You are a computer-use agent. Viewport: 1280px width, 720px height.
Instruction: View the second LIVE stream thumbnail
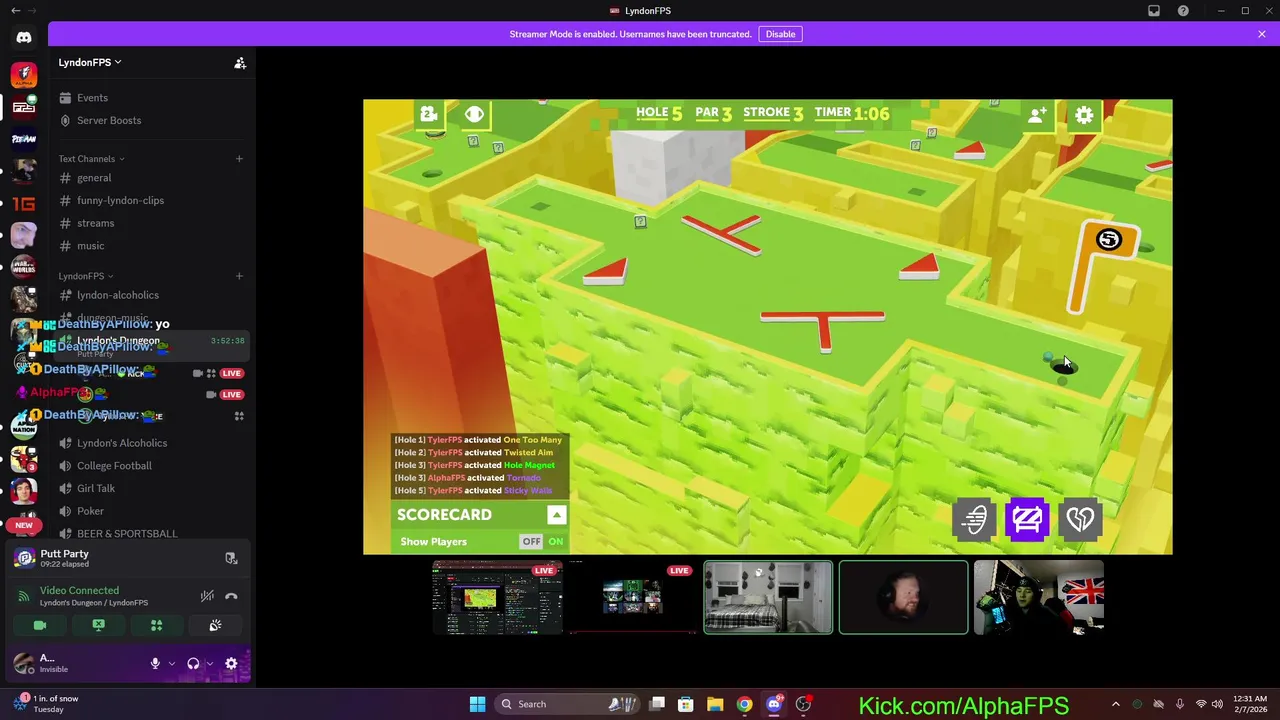(632, 598)
